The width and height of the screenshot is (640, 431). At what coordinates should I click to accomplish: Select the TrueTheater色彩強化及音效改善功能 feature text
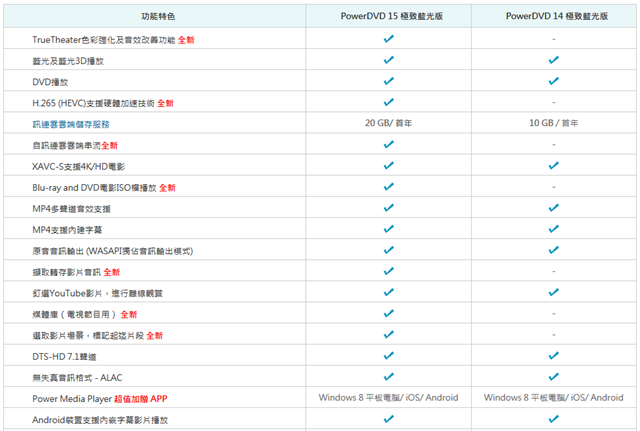click(104, 40)
